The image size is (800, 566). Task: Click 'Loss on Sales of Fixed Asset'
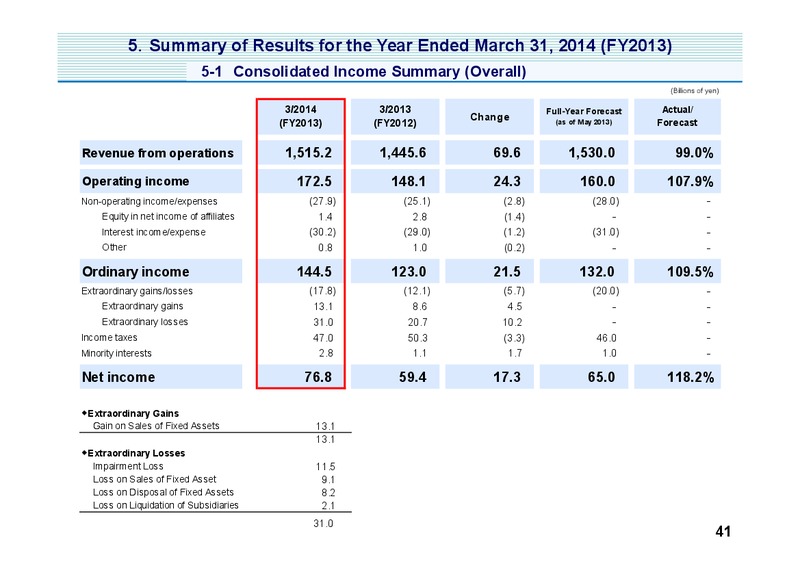(x=155, y=479)
